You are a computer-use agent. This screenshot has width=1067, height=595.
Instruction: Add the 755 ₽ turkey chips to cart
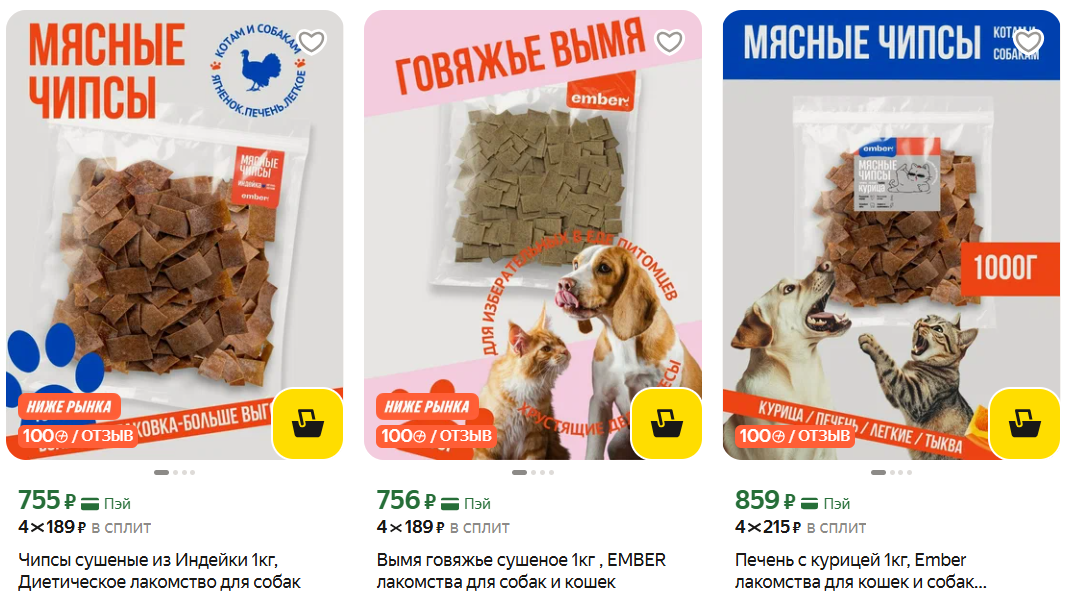coord(308,423)
